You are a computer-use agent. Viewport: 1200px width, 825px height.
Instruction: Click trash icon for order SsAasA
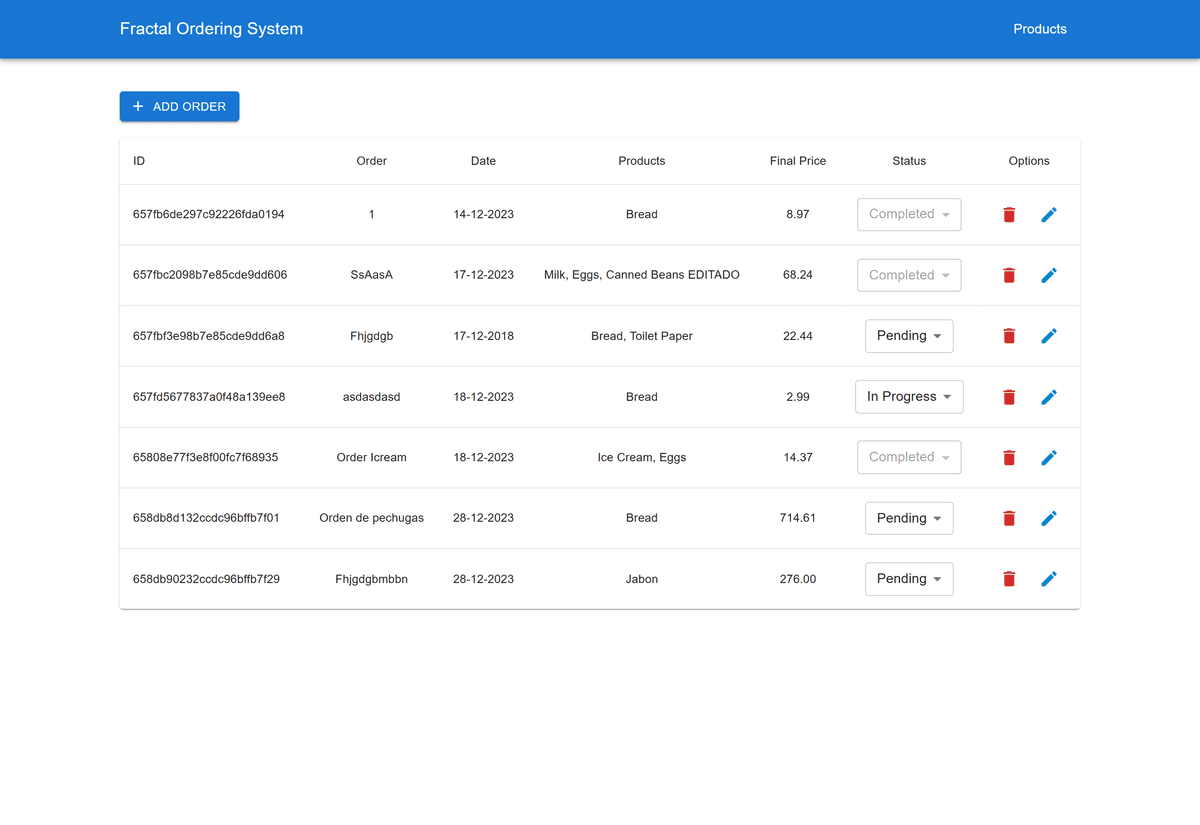[x=1009, y=275]
